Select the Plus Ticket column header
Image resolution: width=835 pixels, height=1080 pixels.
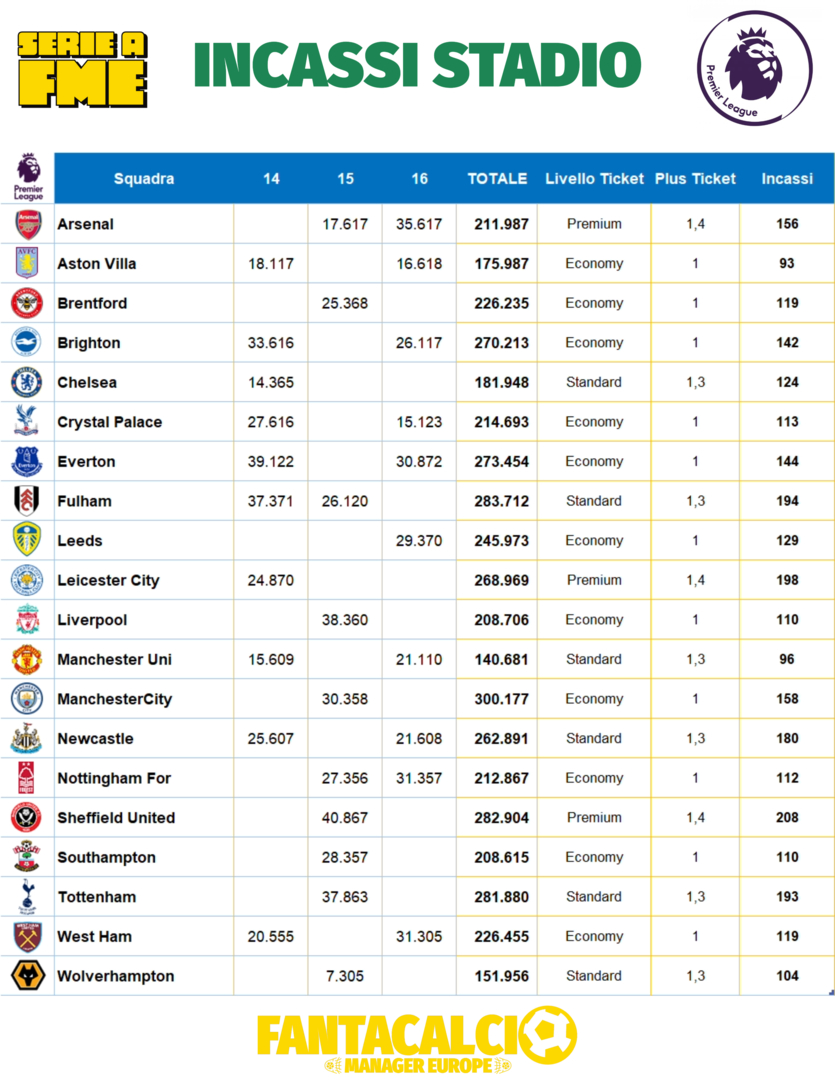pyautogui.click(x=695, y=179)
